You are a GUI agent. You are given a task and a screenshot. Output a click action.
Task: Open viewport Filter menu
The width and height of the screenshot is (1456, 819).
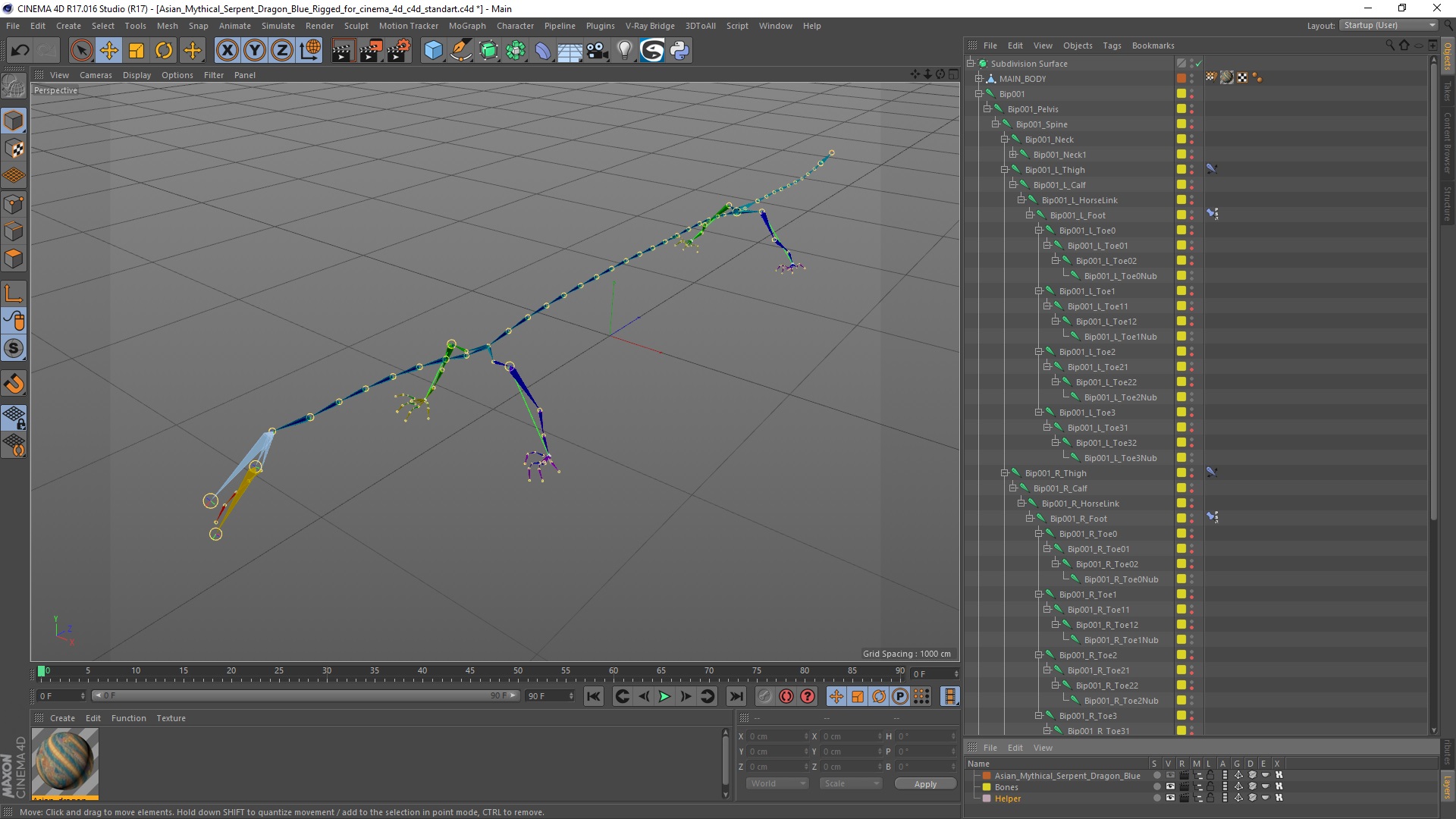214,75
